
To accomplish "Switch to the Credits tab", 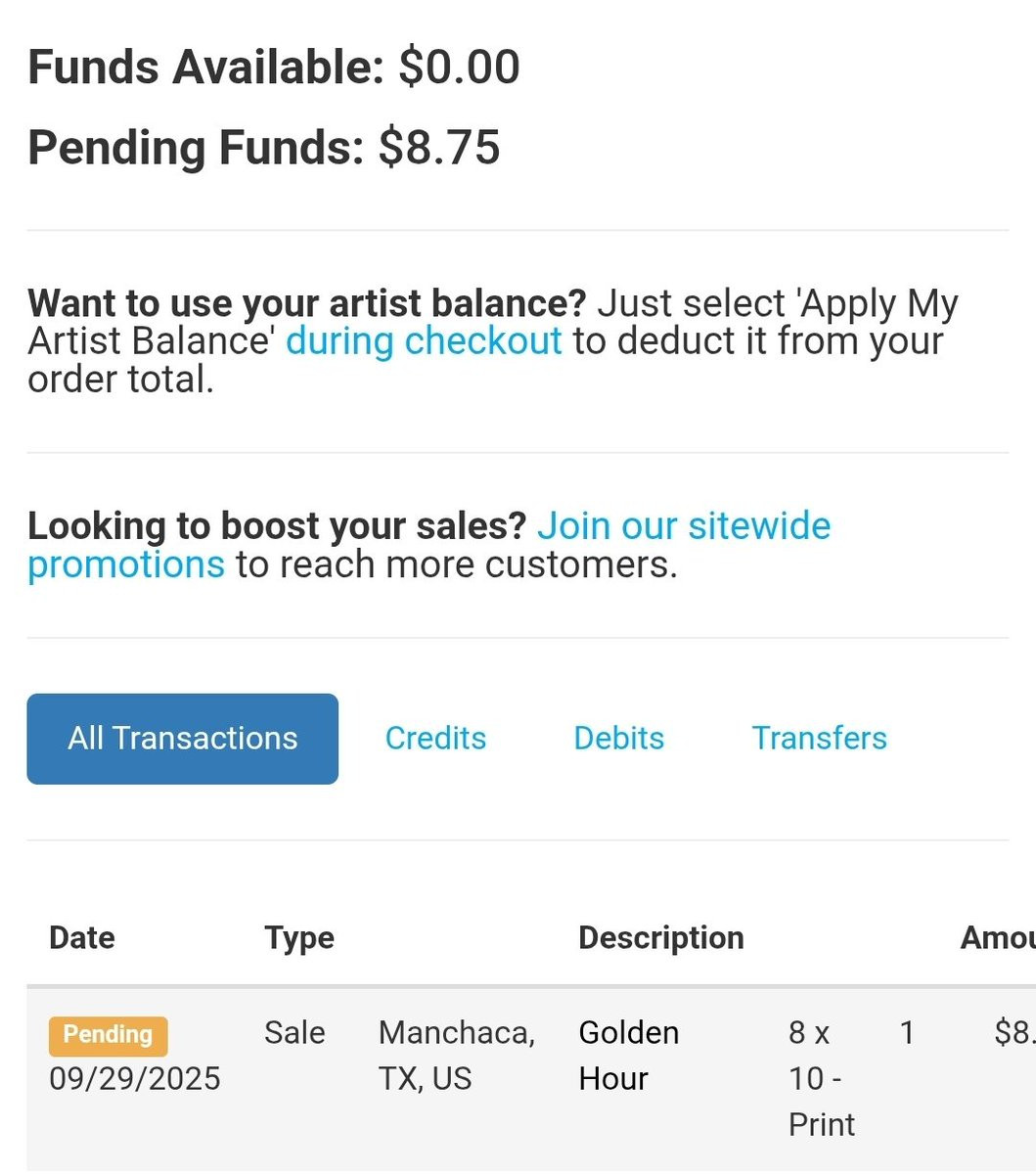I will coord(435,739).
